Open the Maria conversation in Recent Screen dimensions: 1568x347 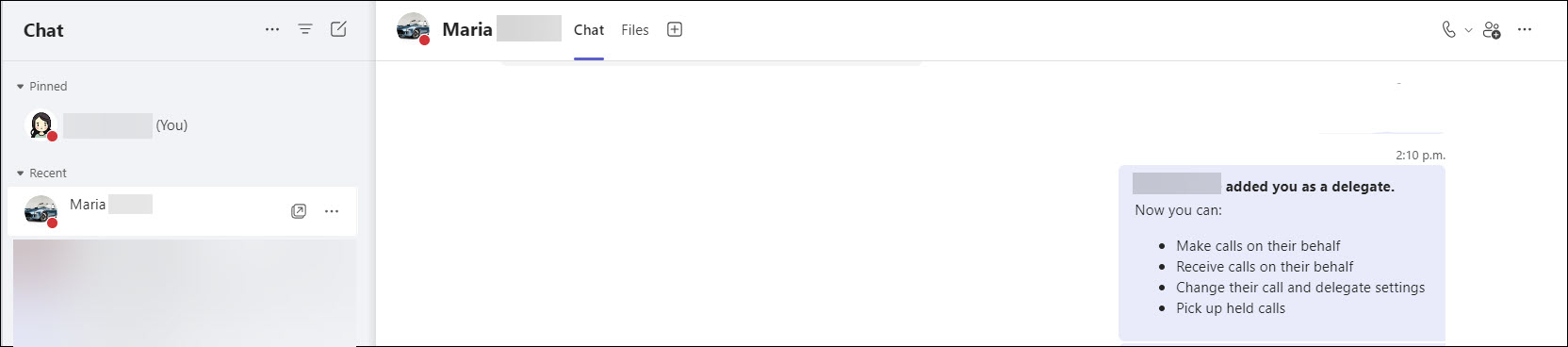(182, 211)
